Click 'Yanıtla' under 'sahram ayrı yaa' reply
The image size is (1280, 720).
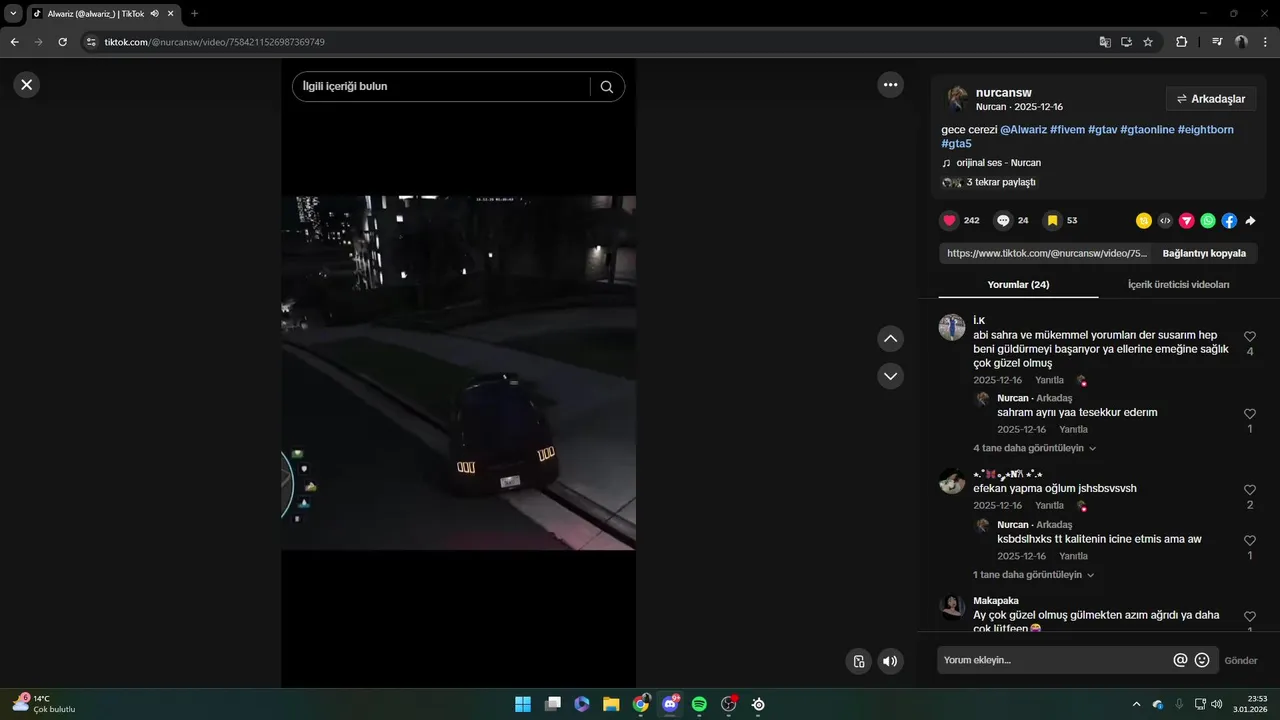point(1073,430)
